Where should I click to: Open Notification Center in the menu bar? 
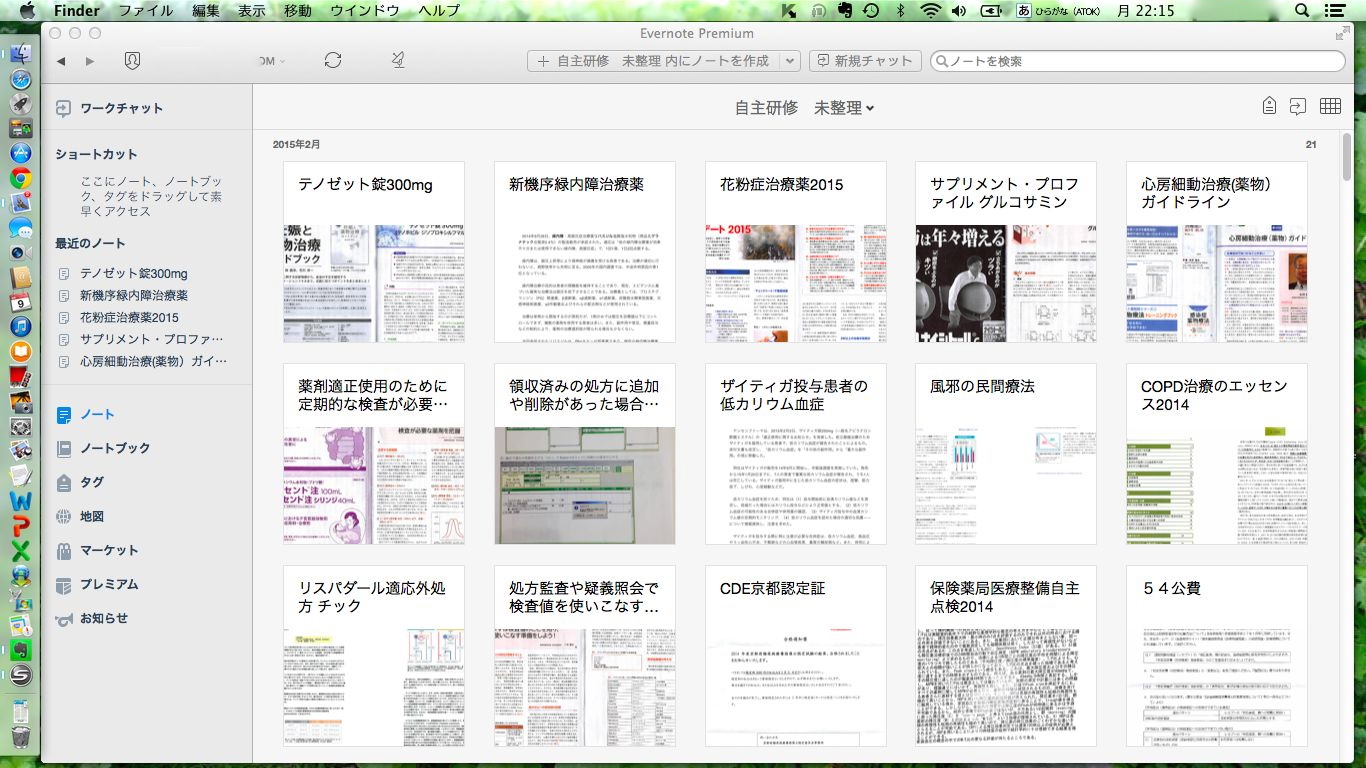tap(1335, 11)
